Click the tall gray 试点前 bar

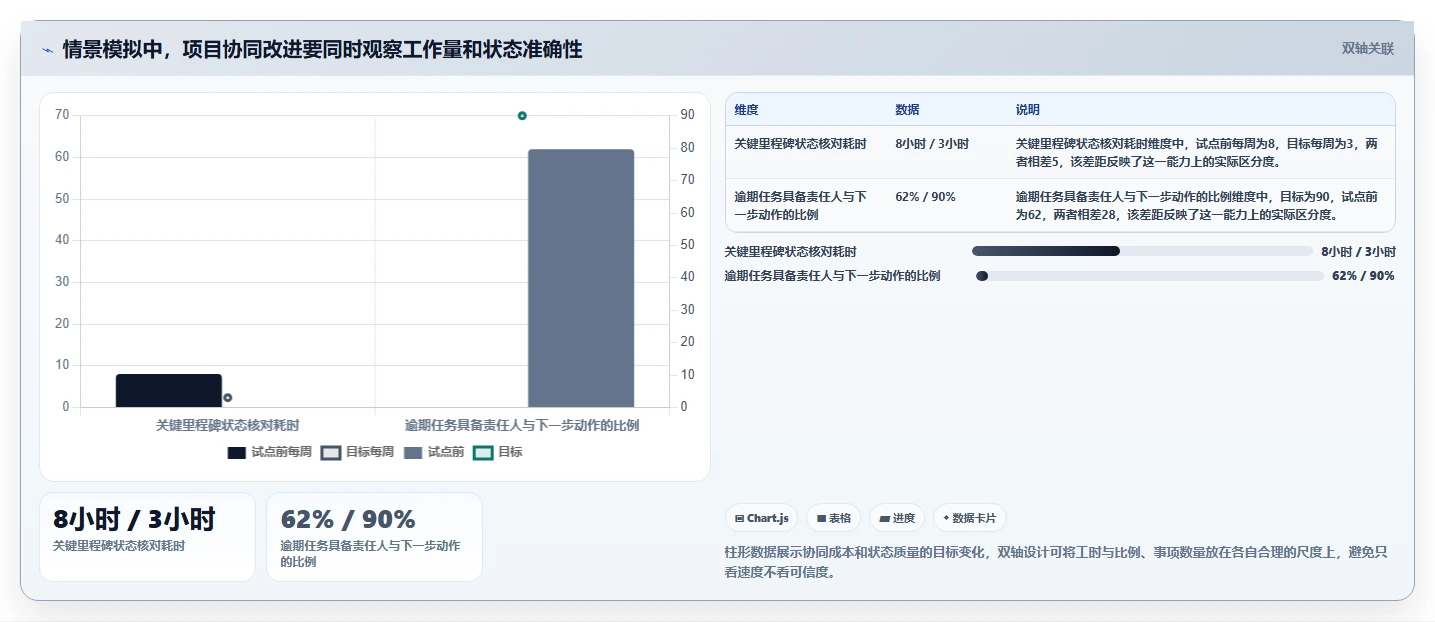[581, 278]
